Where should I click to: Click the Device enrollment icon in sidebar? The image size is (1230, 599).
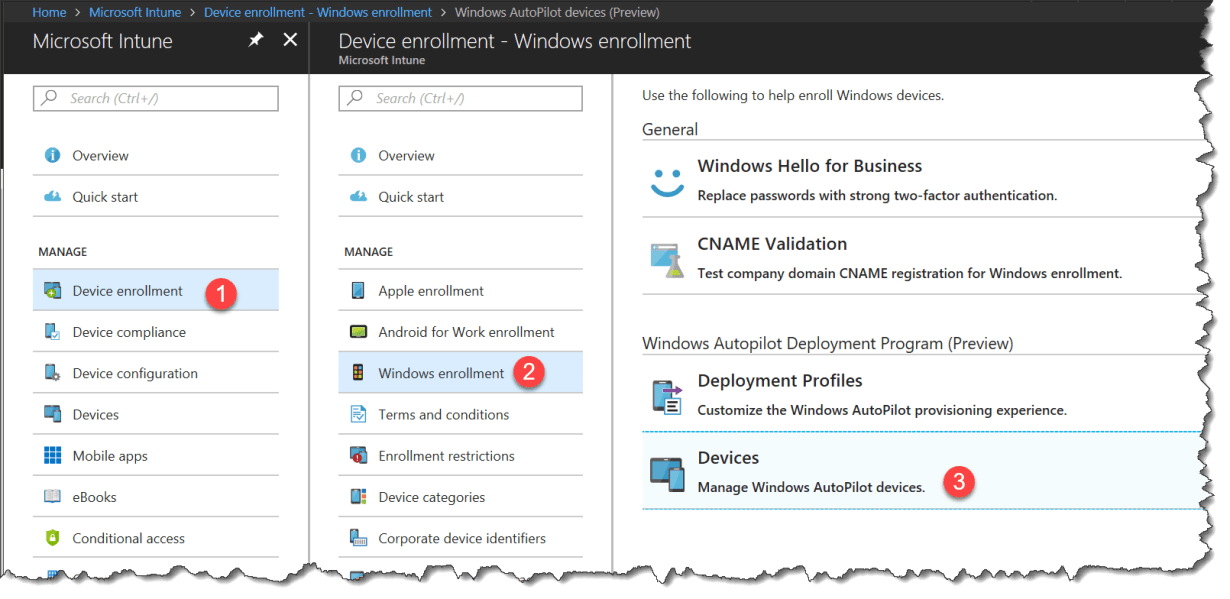[x=53, y=291]
